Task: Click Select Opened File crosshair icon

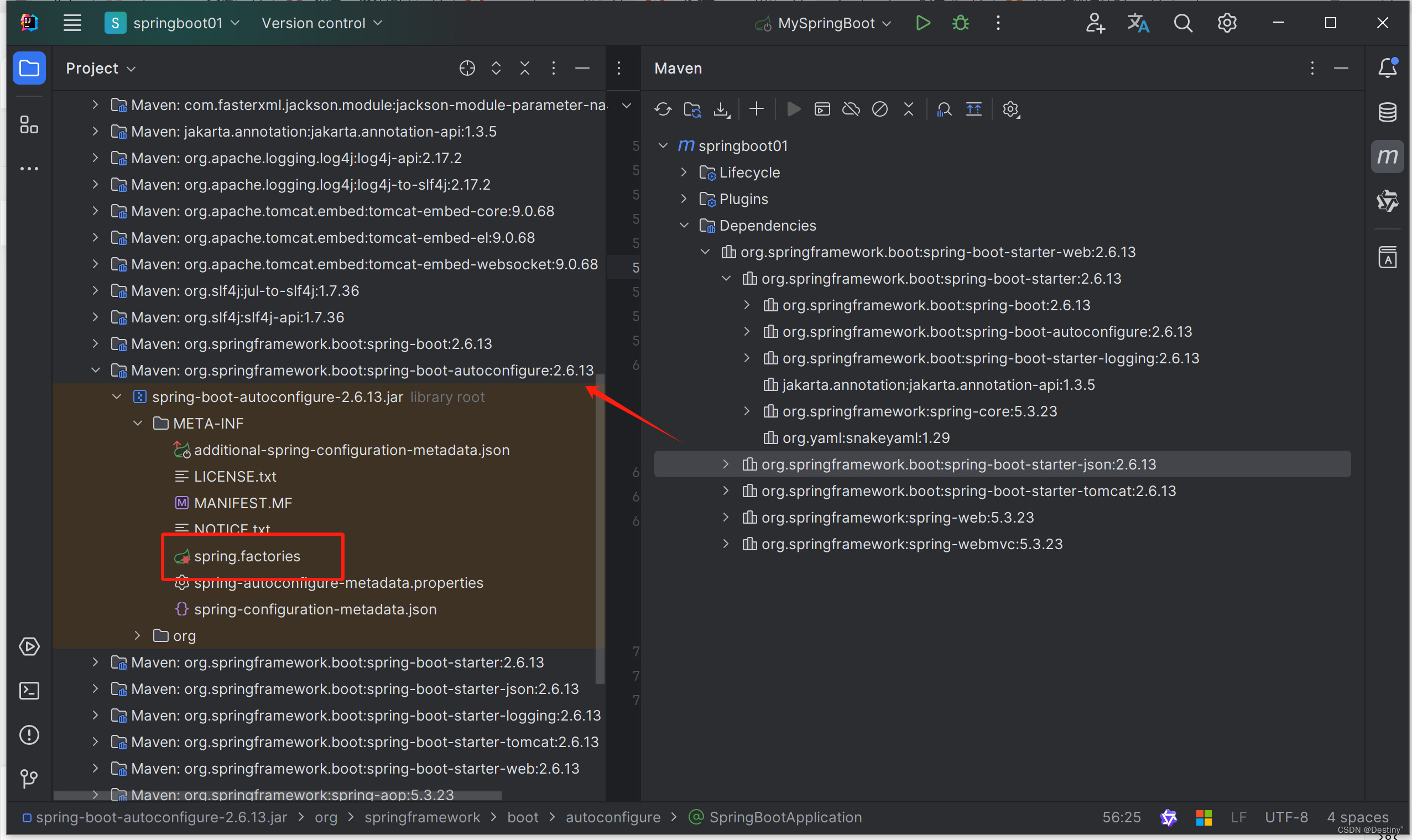Action: click(467, 69)
